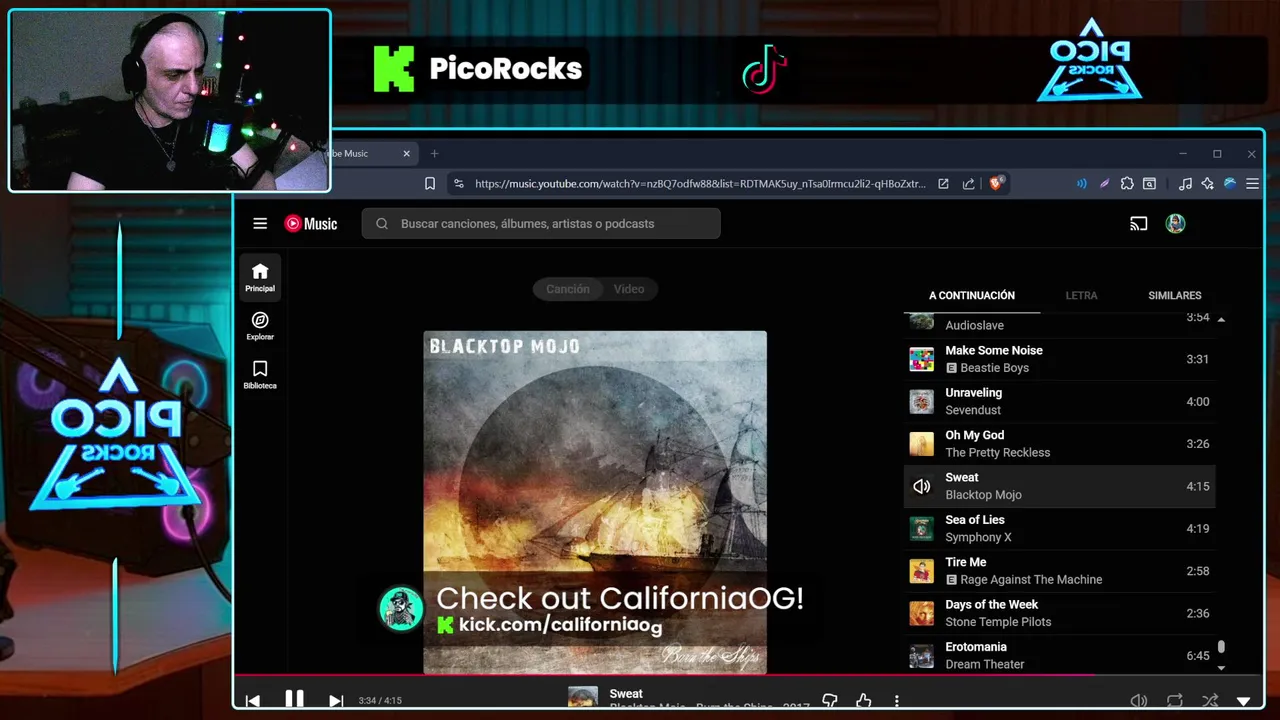Switch to Video mode

[629, 289]
